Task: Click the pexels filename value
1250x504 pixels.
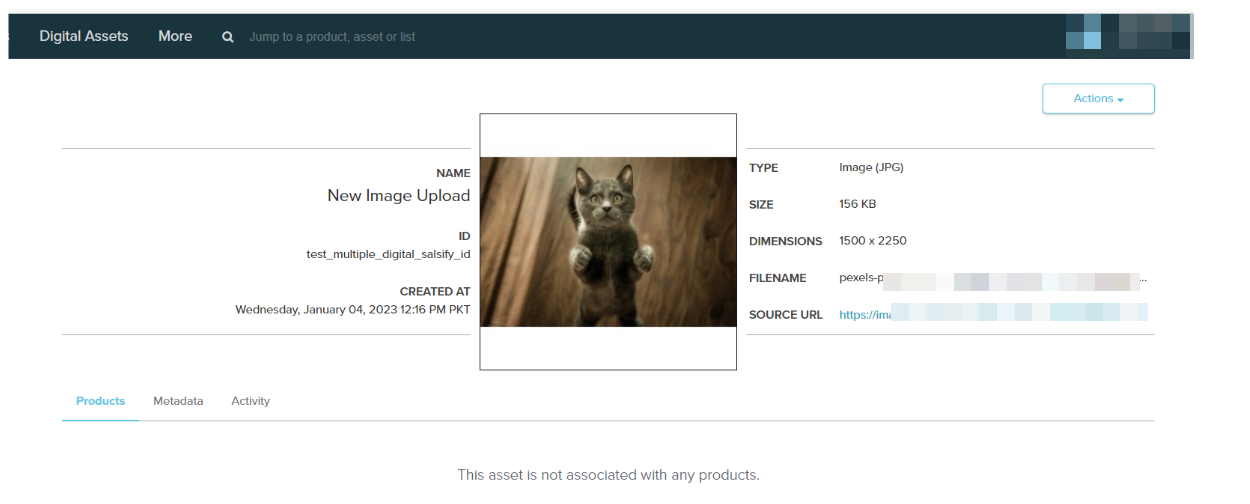Action: 992,278
